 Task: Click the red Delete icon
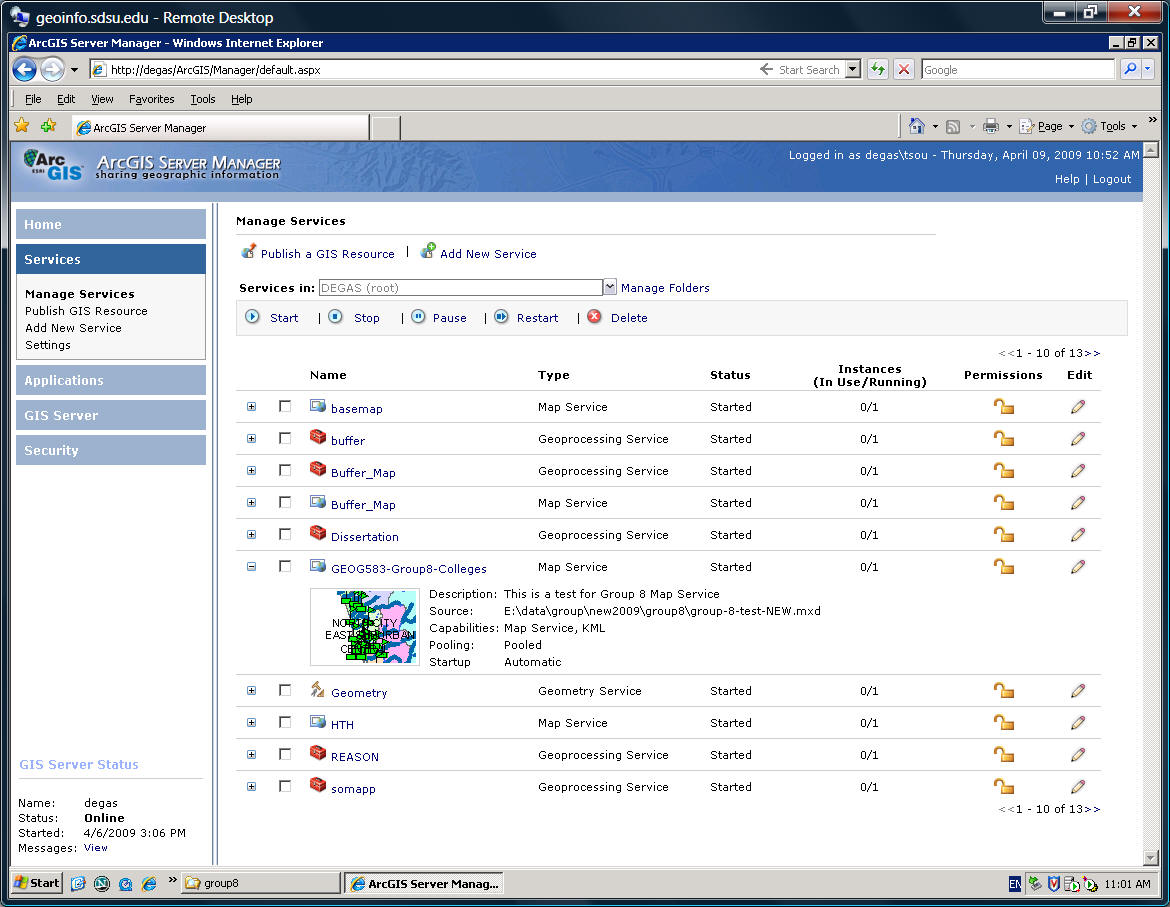[x=594, y=317]
